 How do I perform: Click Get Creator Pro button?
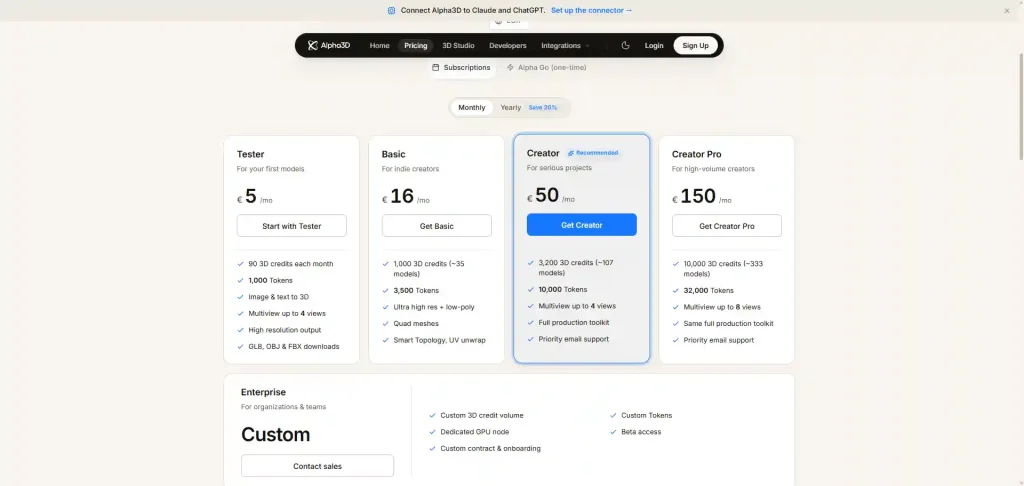click(727, 226)
